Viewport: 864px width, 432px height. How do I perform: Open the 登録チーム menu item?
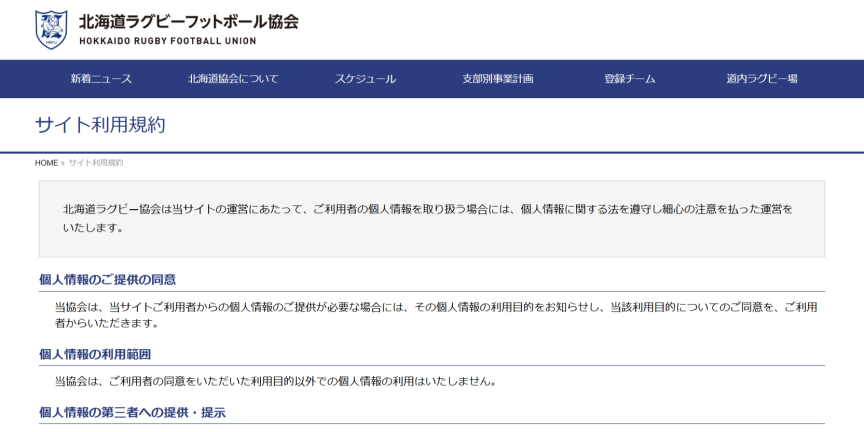pos(629,79)
